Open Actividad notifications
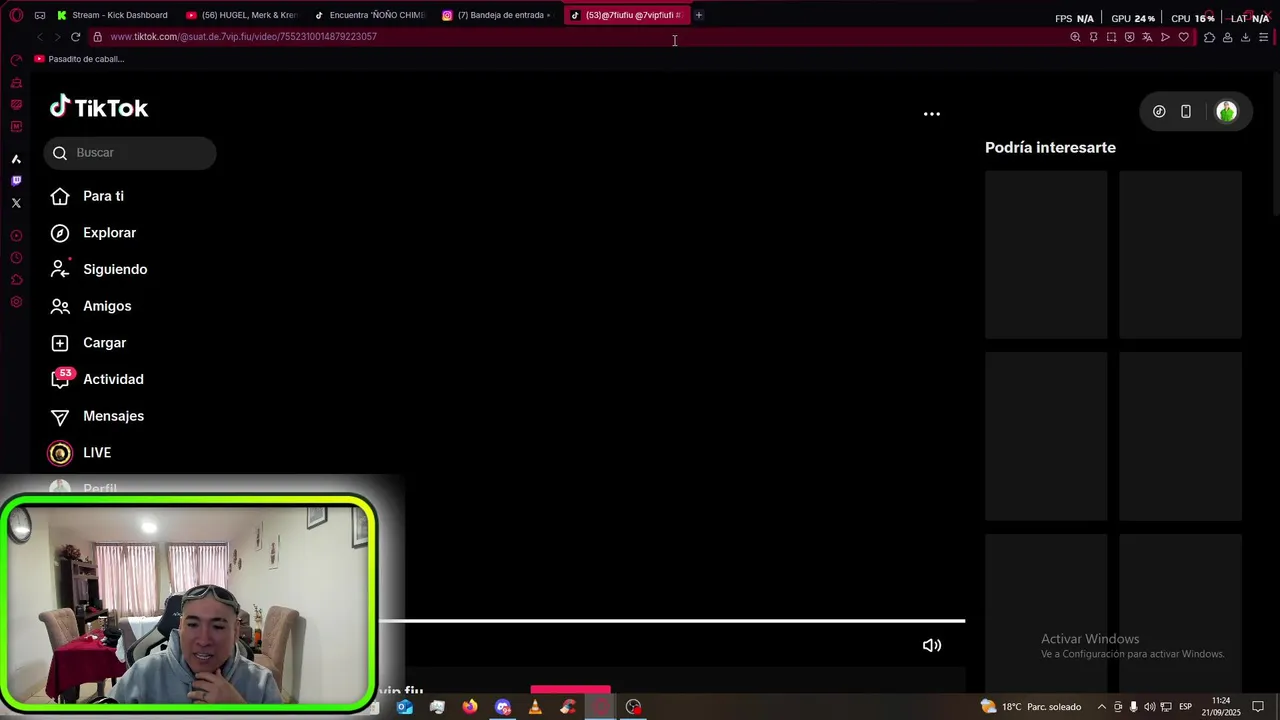The width and height of the screenshot is (1280, 720). click(97, 379)
